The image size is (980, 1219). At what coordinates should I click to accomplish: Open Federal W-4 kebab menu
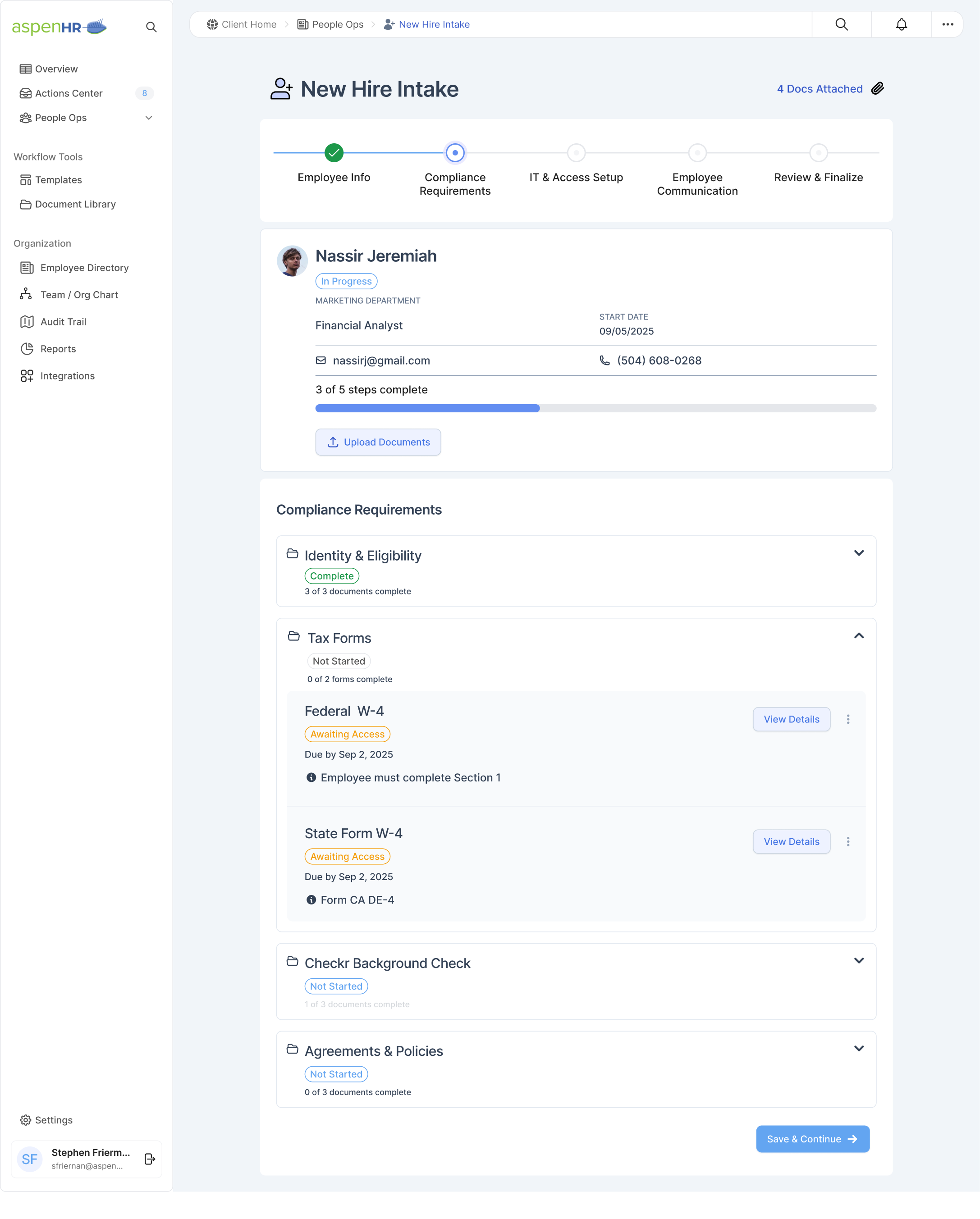847,719
